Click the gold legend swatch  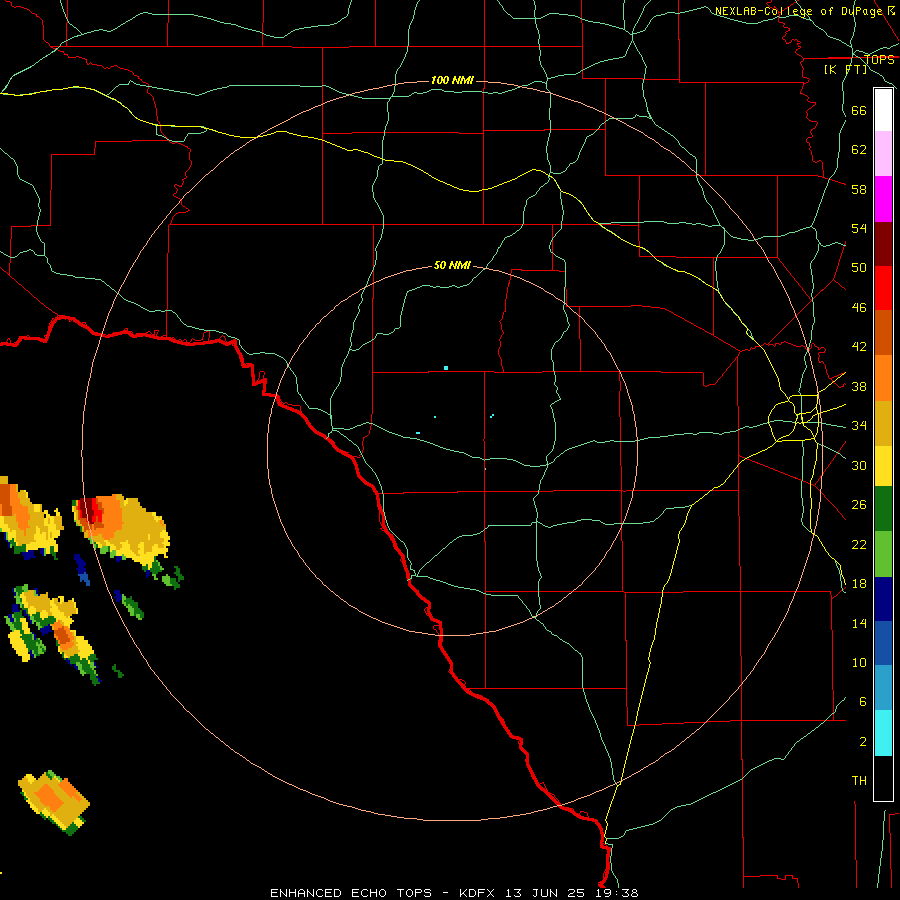point(883,424)
